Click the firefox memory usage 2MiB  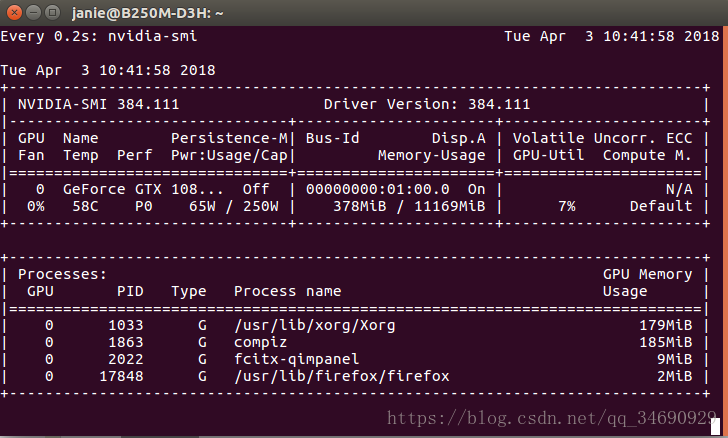click(674, 376)
